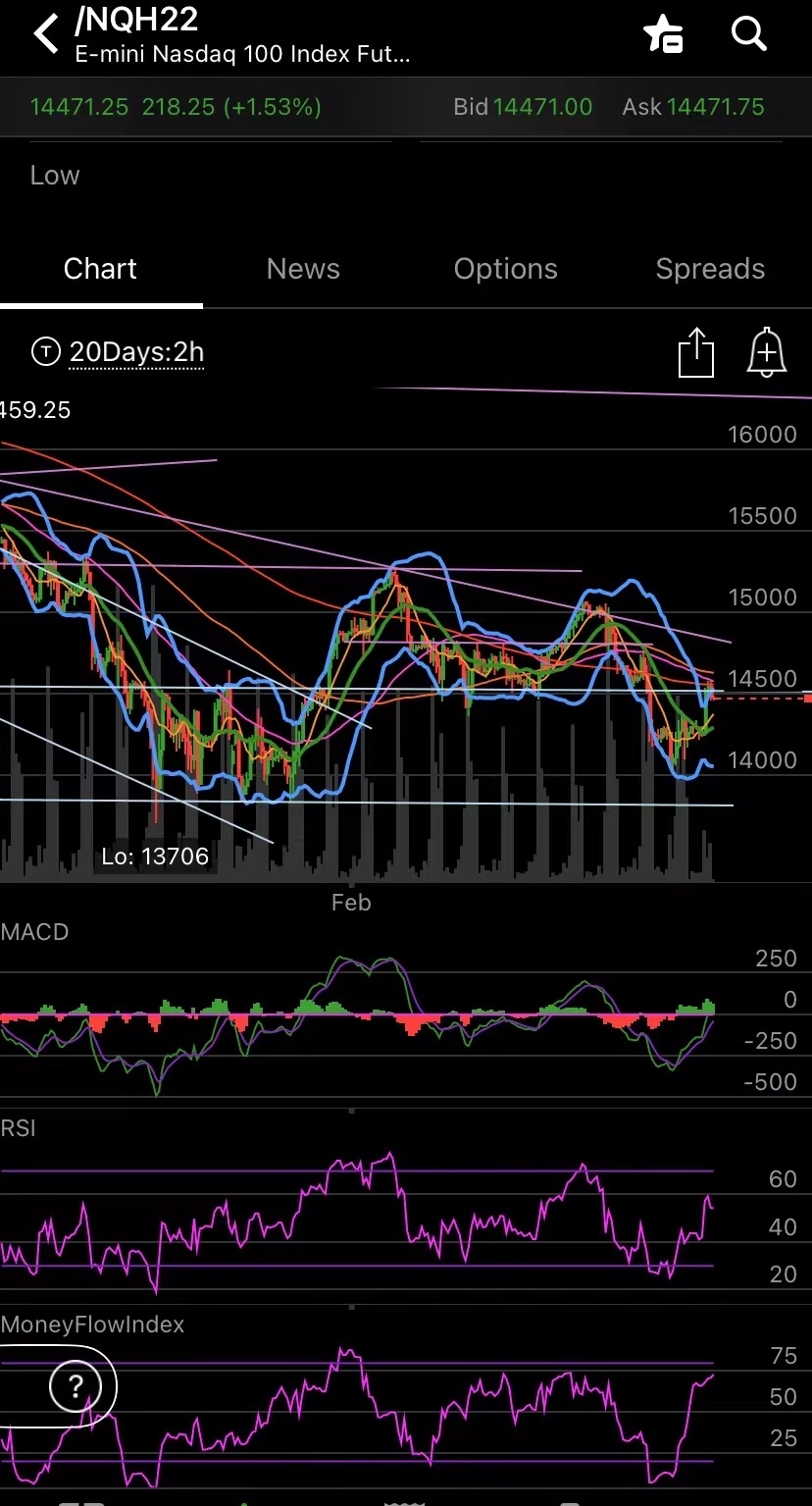This screenshot has width=812, height=1506.
Task: Tap the MACD 250 scale label
Action: [776, 959]
